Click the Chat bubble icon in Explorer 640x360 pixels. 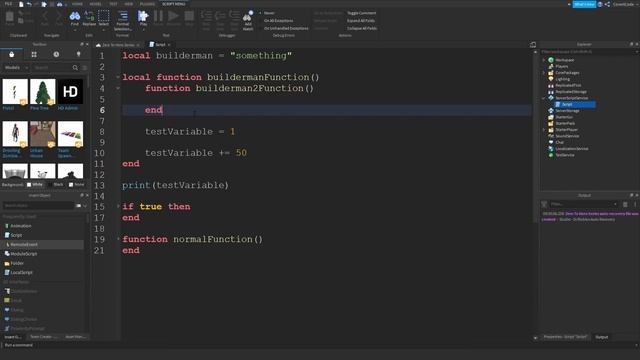pyautogui.click(x=551, y=142)
